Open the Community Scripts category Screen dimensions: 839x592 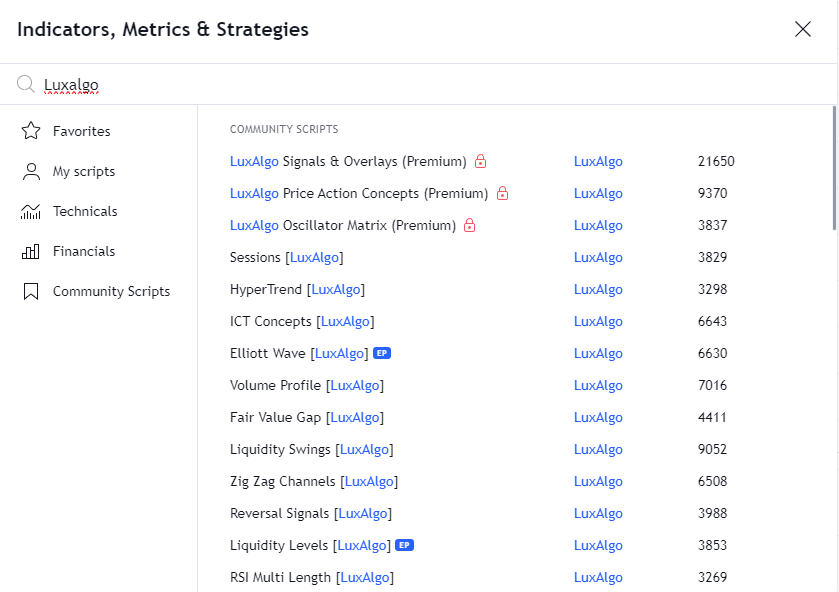coord(96,291)
